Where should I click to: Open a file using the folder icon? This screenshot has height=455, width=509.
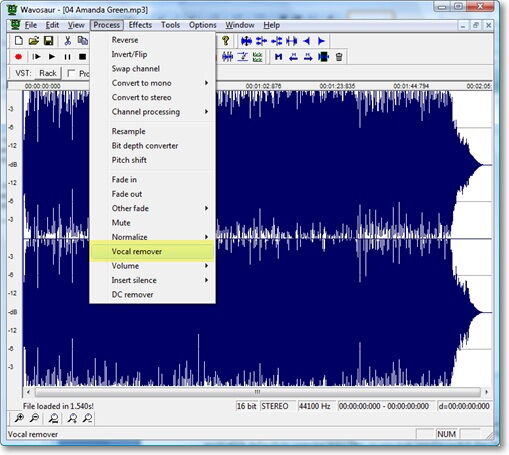[34, 41]
